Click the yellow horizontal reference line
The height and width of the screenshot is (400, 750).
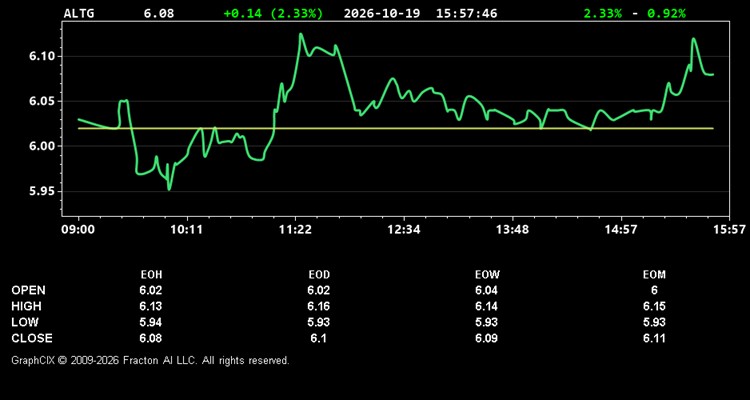(x=396, y=128)
